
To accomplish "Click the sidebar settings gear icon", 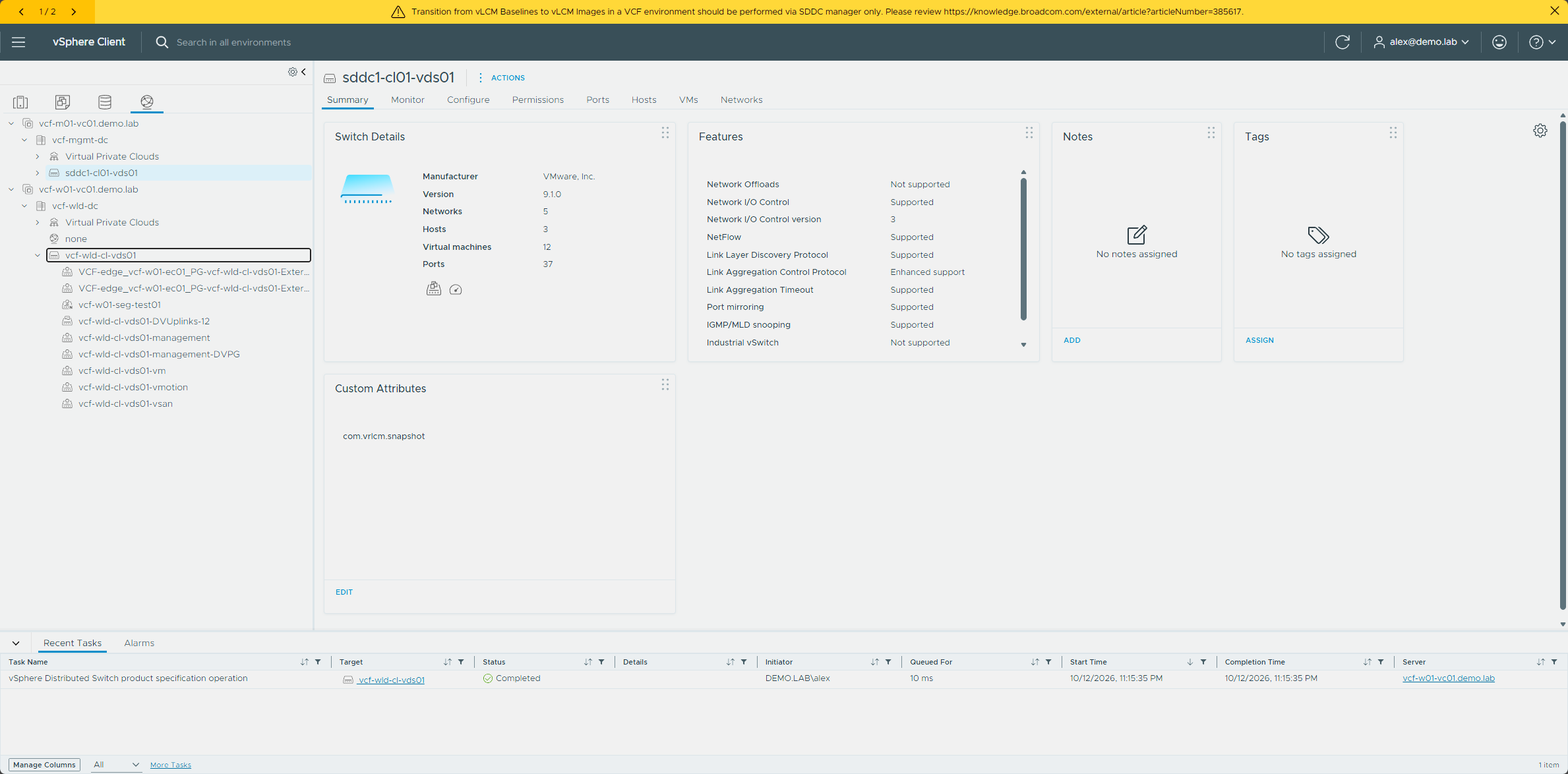I will click(x=292, y=72).
